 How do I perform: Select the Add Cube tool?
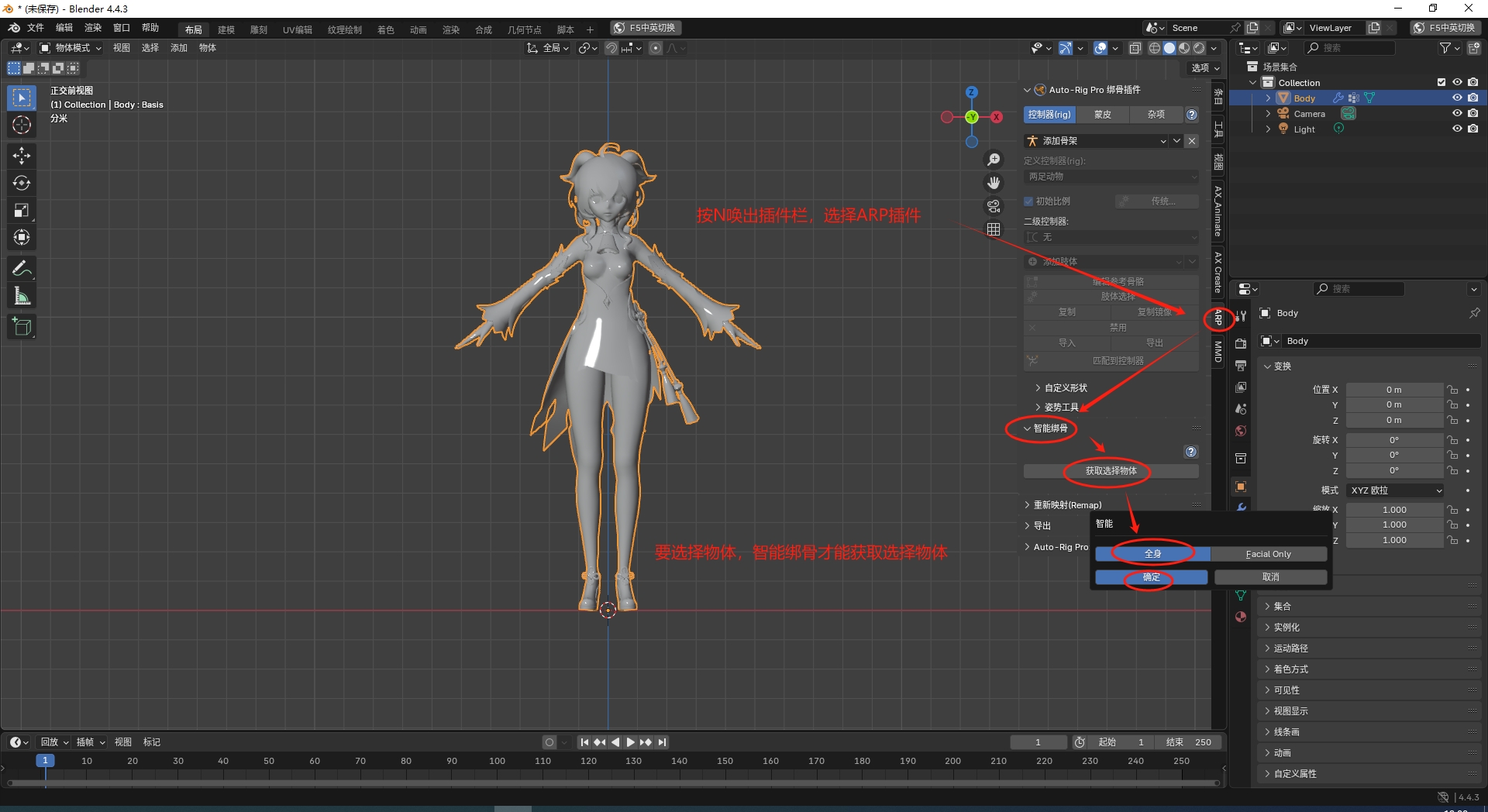click(22, 327)
